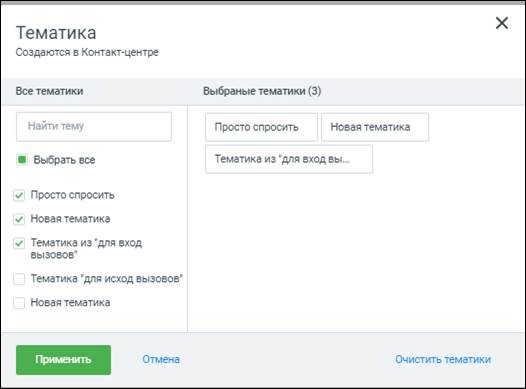This screenshot has height=389, width=526.
Task: Click the Выбрать все label text
Action: [64, 160]
